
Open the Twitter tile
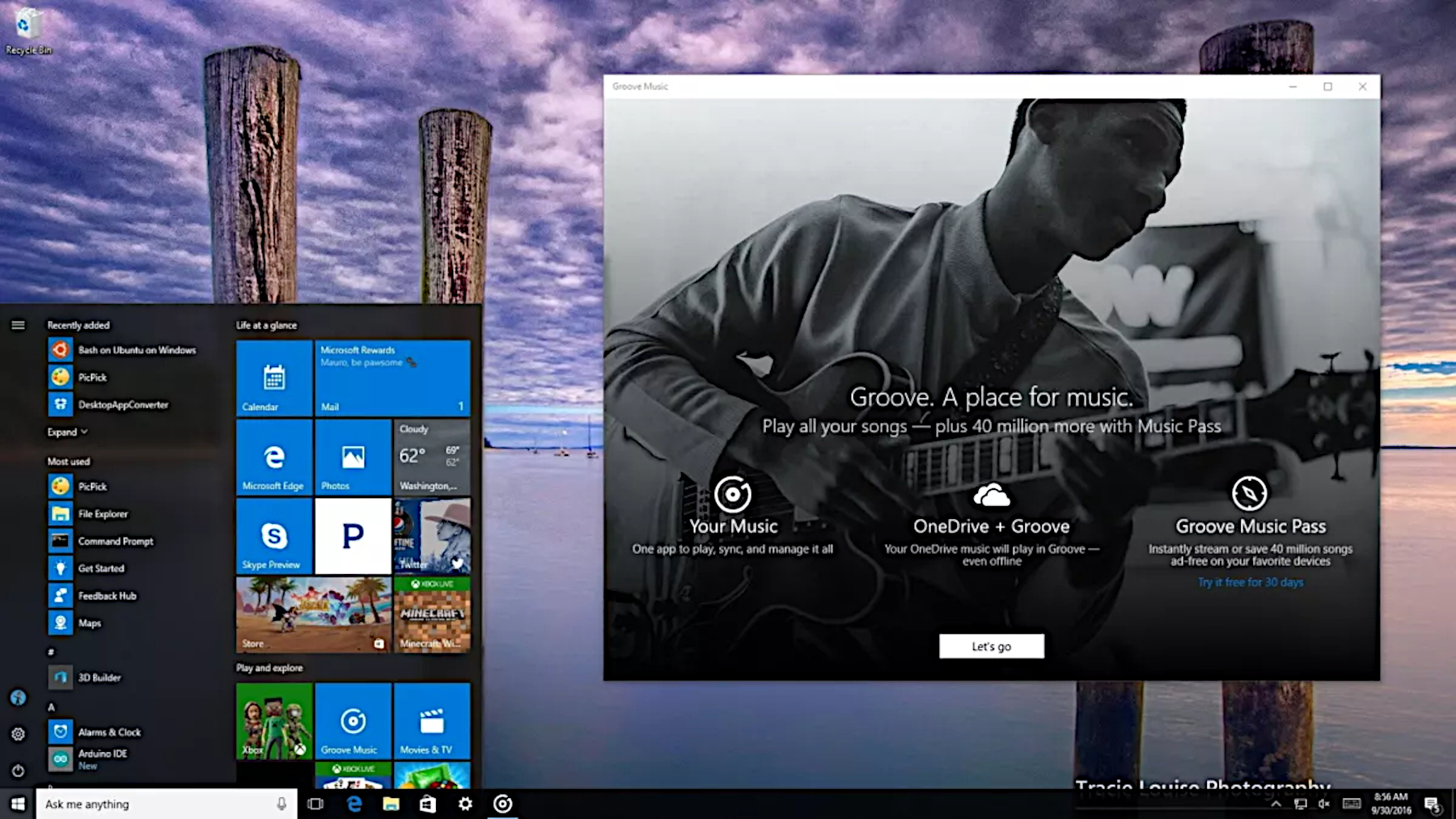[432, 536]
